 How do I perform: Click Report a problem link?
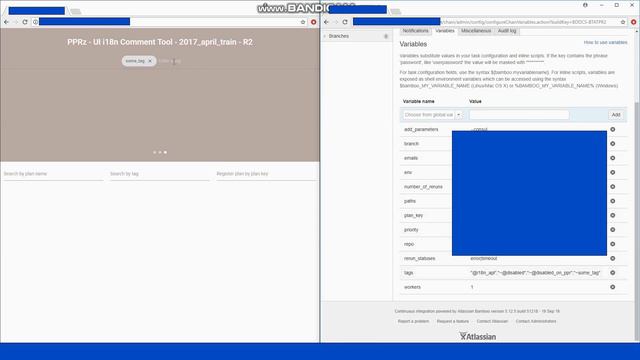coord(413,321)
